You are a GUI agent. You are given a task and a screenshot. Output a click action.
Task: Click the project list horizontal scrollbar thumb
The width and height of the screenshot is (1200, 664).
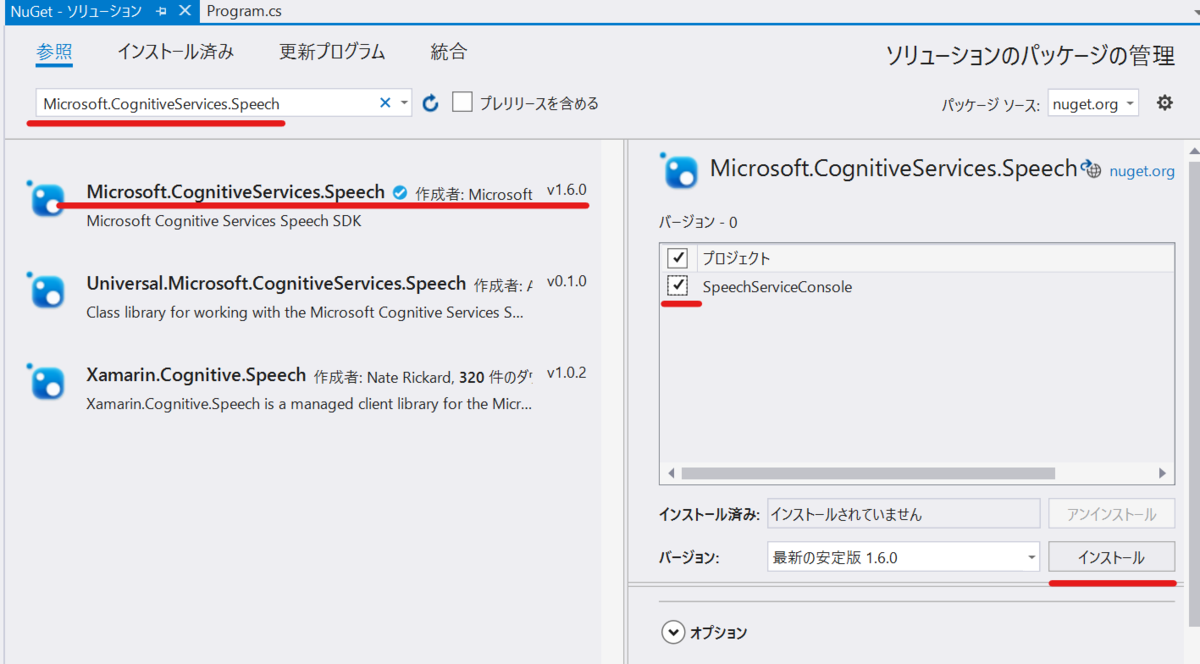[x=868, y=473]
